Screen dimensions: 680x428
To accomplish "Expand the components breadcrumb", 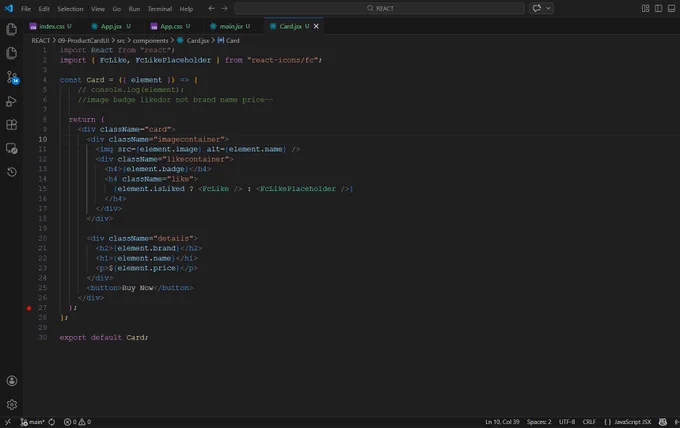I will tap(150, 40).
